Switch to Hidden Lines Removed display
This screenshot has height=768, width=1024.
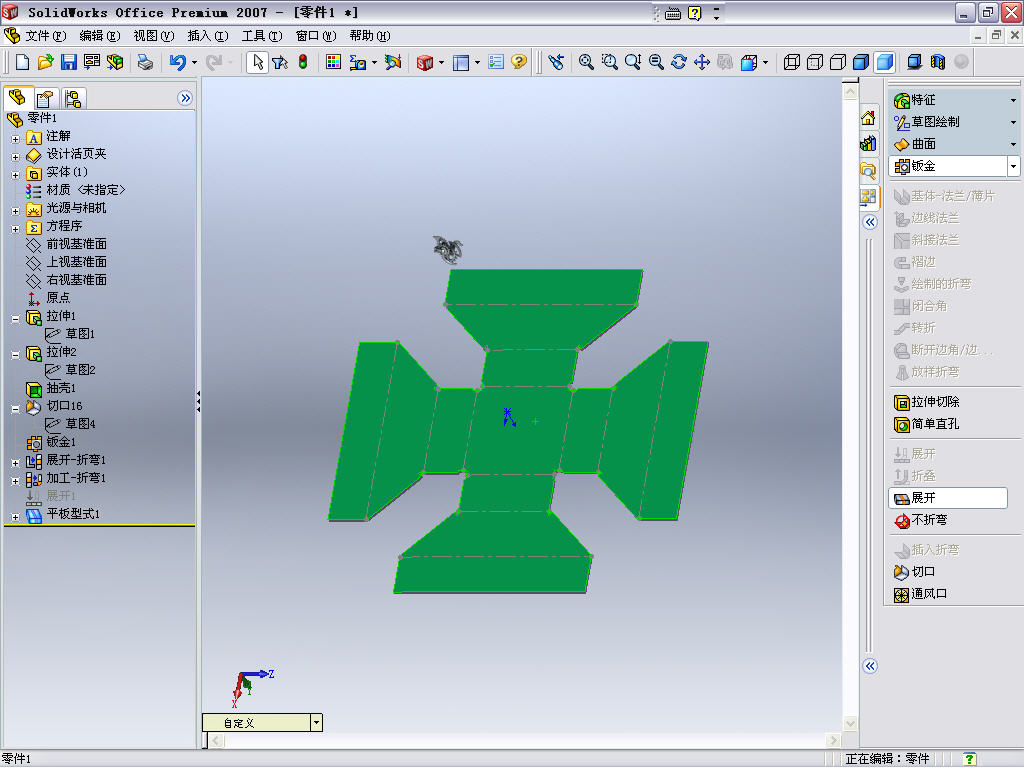[x=838, y=62]
